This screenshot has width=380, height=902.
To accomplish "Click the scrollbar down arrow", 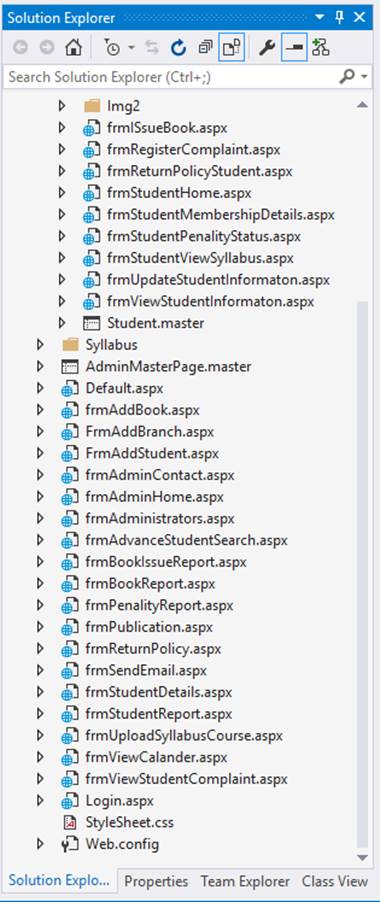I will click(x=362, y=857).
